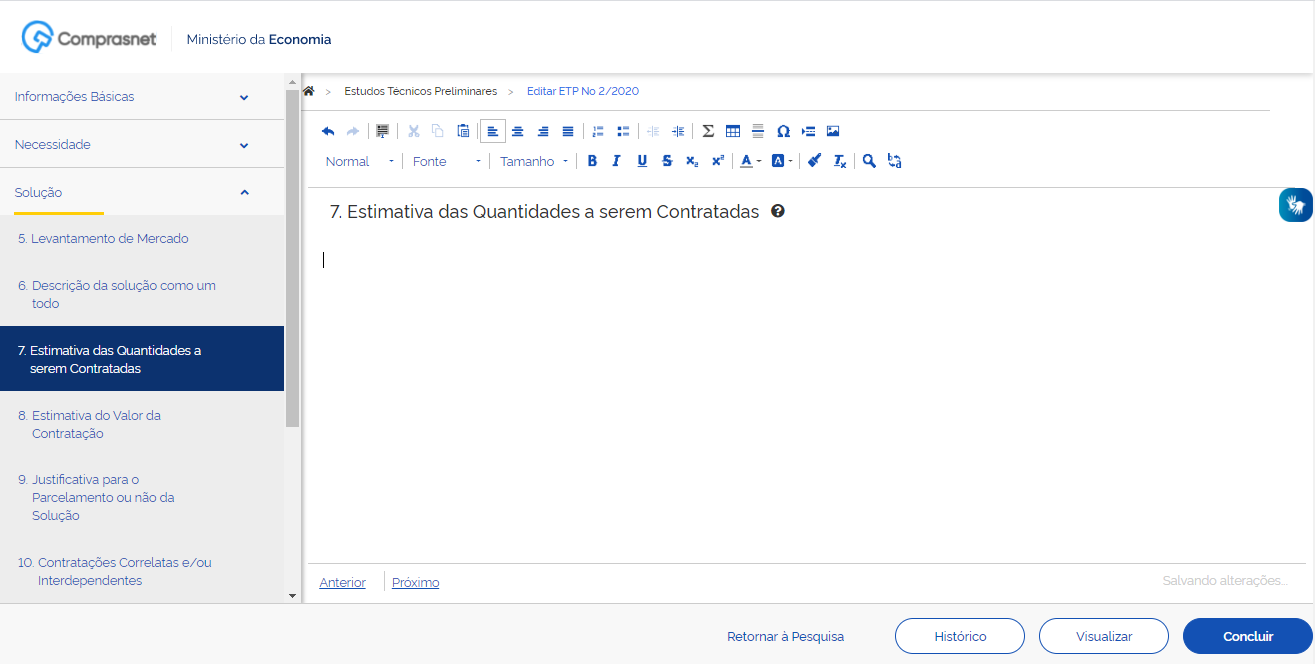
Task: Apply bold formatting to the text
Action: pyautogui.click(x=592, y=160)
